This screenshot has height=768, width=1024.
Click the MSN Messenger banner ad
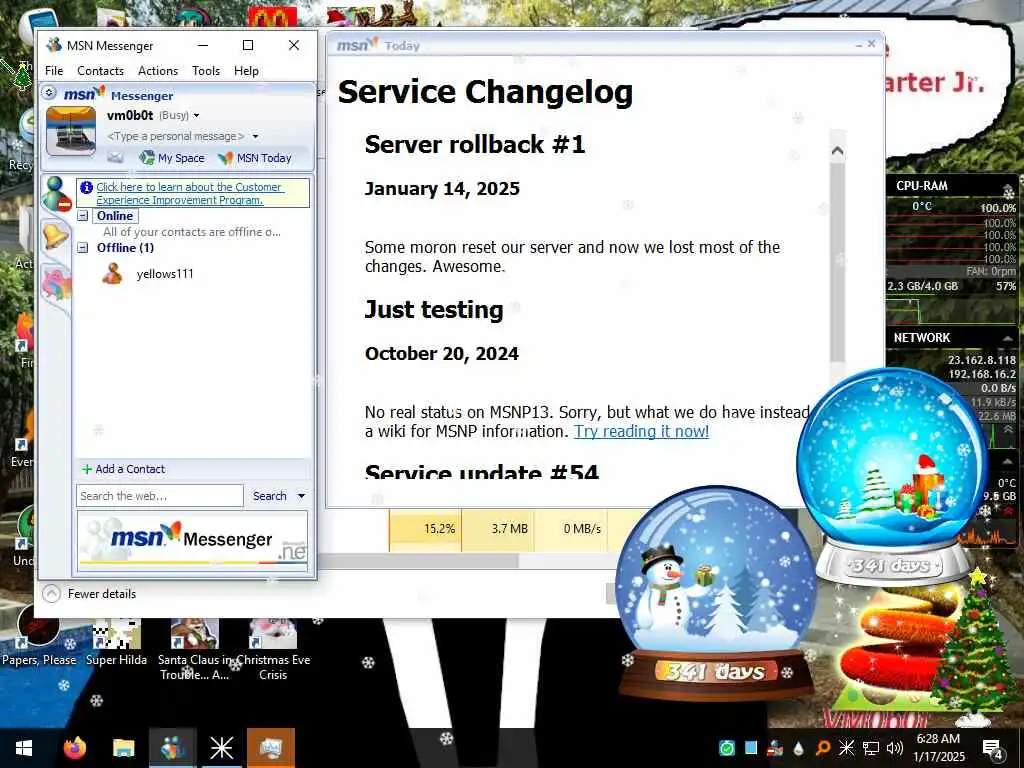click(x=192, y=539)
